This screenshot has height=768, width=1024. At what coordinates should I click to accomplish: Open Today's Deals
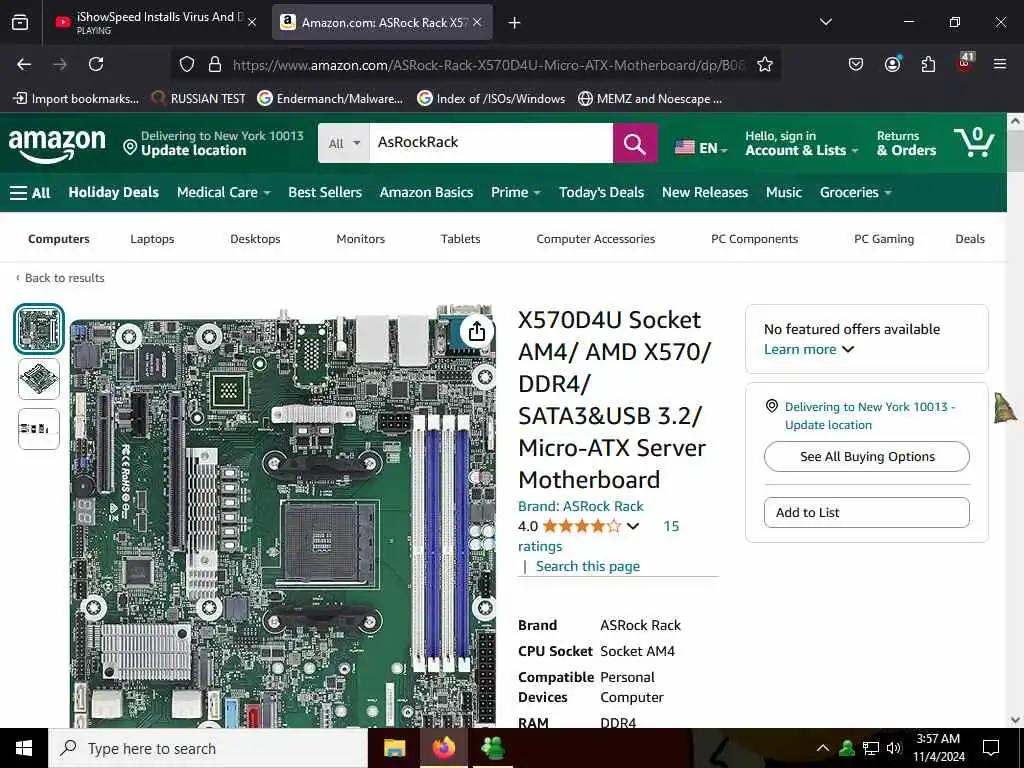click(x=601, y=192)
